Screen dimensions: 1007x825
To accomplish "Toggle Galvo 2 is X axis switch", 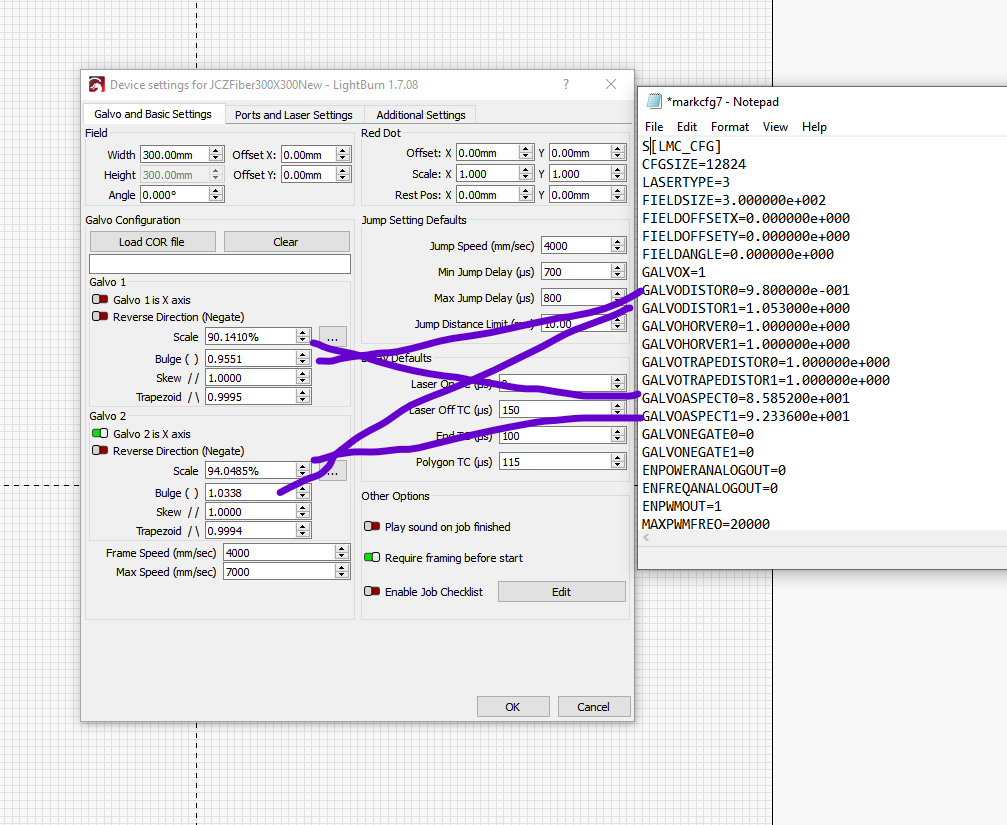I will click(100, 433).
